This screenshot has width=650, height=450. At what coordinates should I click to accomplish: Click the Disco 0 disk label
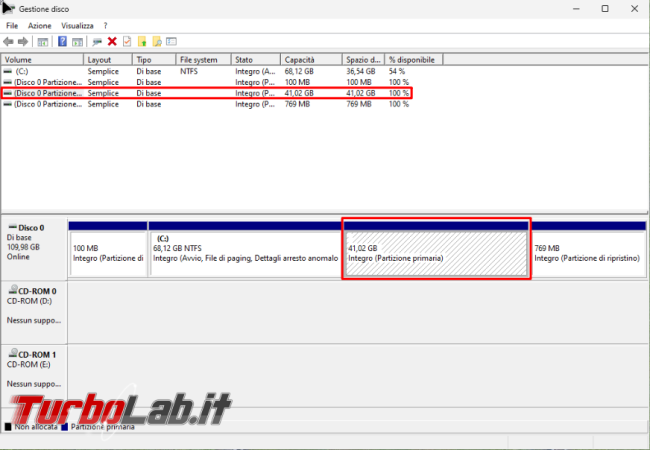pos(31,228)
